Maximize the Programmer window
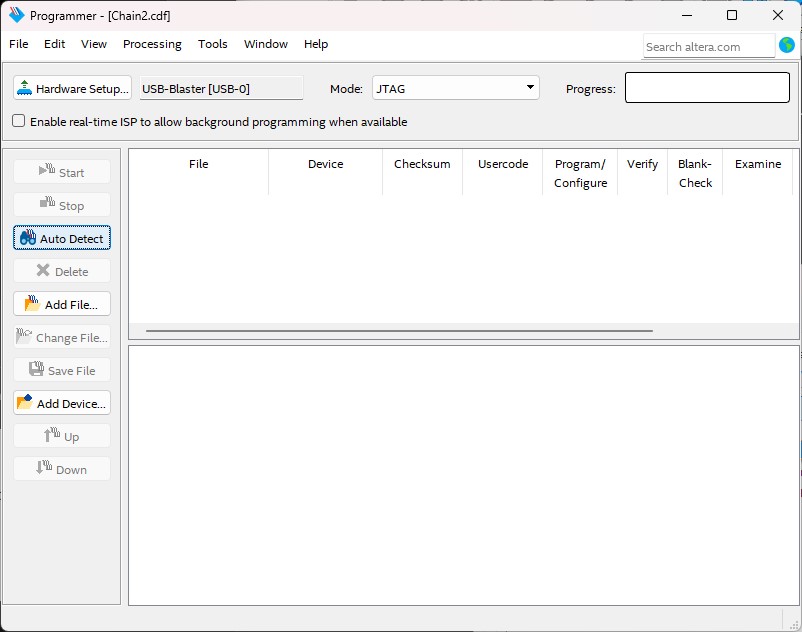Viewport: 802px width, 632px height. (732, 15)
